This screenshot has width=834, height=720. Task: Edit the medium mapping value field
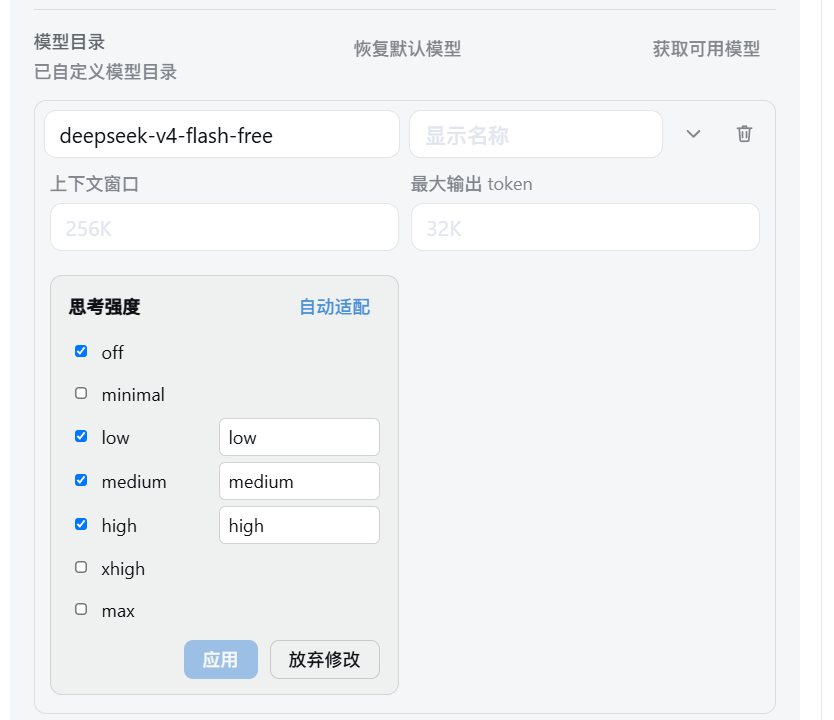[x=299, y=481]
